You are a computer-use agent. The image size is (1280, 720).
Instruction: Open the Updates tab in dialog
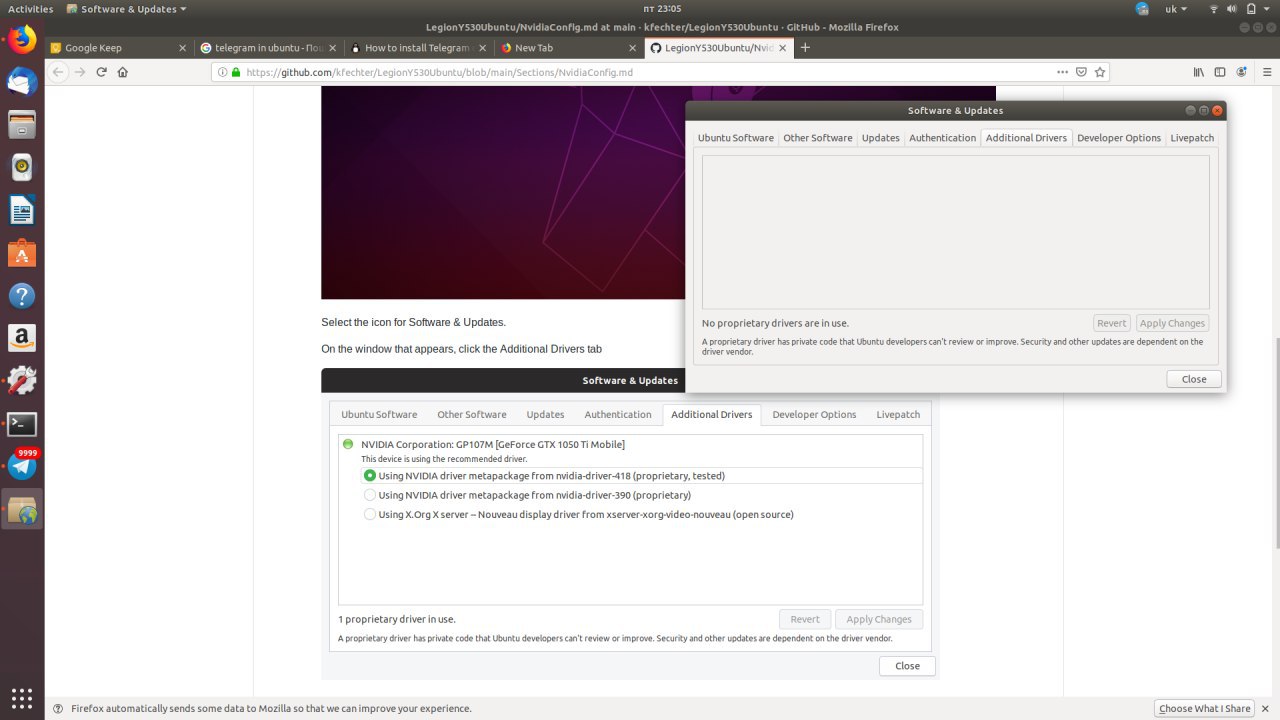pos(880,138)
